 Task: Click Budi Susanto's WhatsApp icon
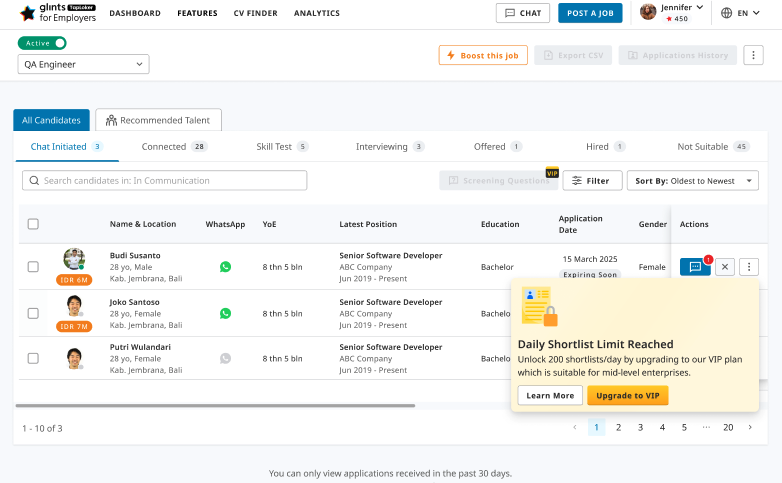tap(225, 267)
